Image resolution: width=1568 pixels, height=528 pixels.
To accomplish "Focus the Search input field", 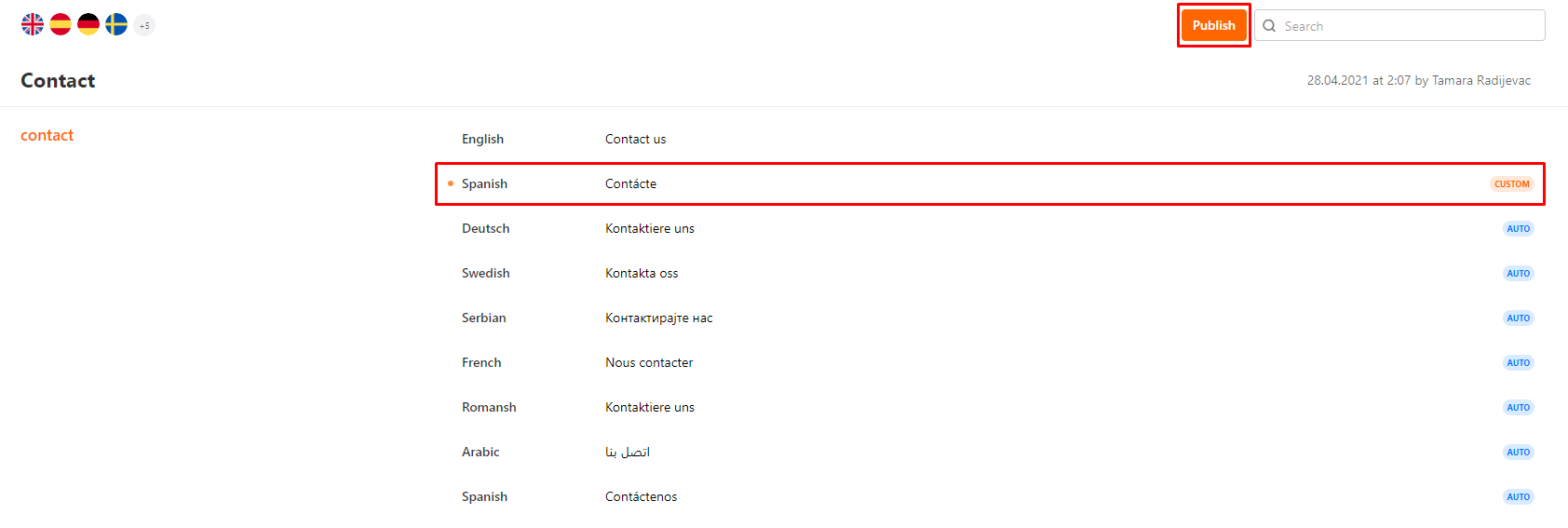I will click(1399, 25).
